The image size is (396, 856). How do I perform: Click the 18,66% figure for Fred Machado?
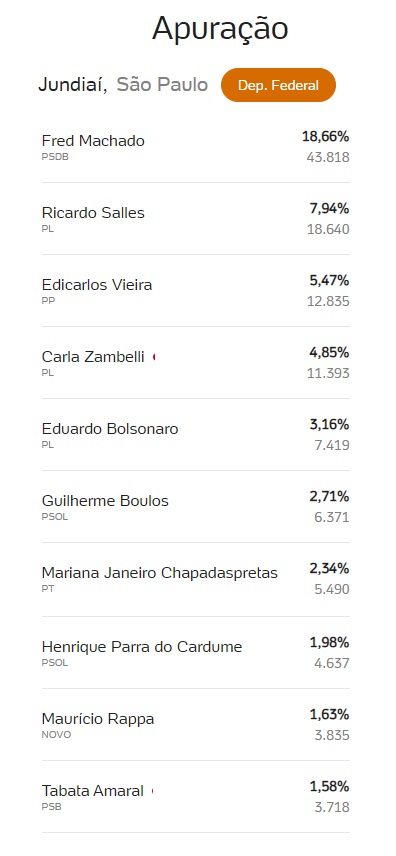click(x=326, y=136)
